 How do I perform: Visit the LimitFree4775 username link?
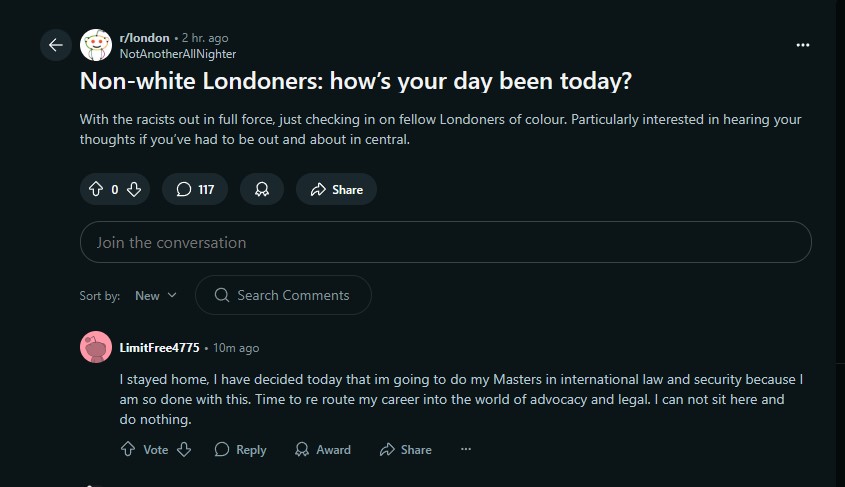pyautogui.click(x=160, y=348)
